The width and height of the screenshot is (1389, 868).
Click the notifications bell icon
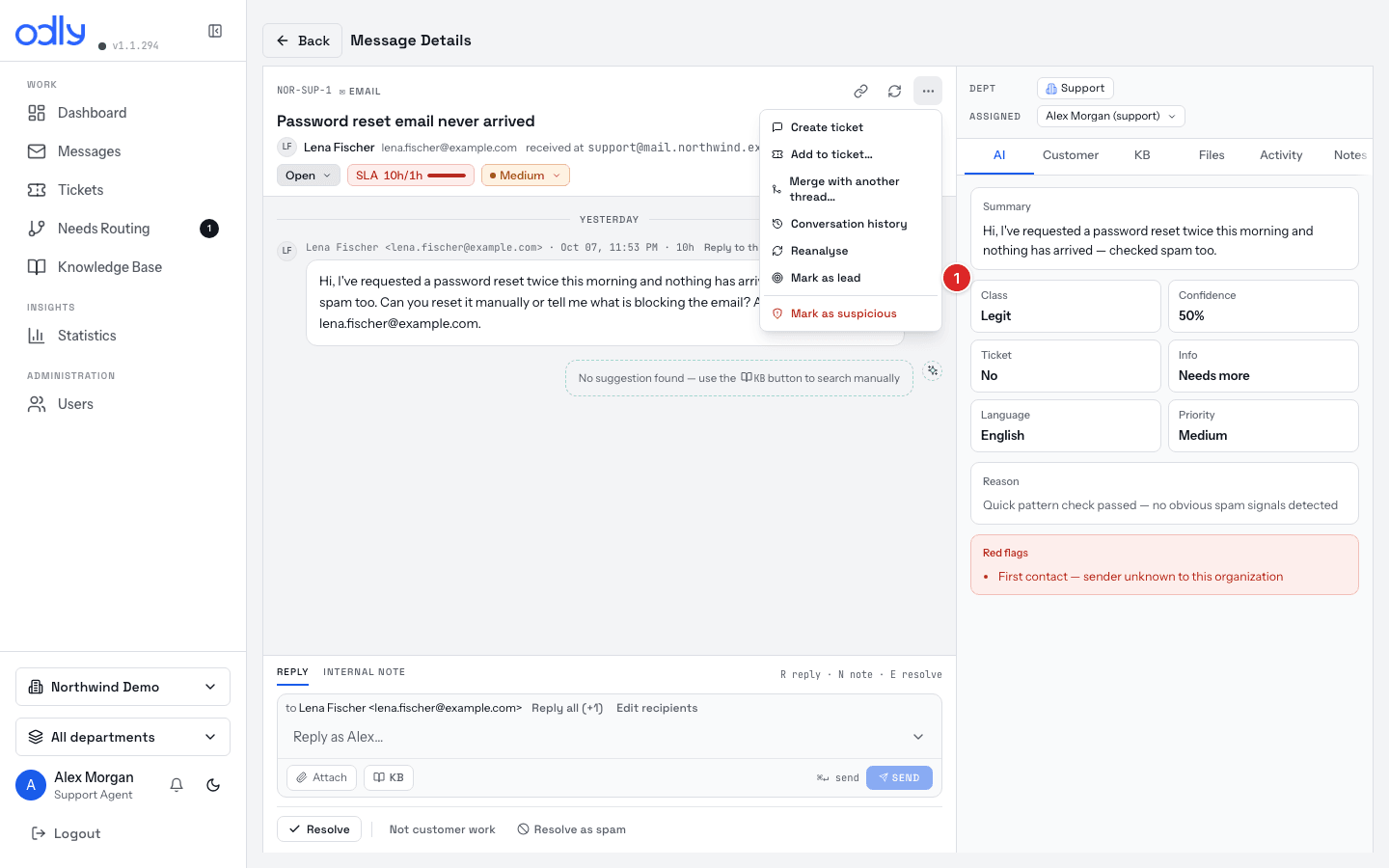click(177, 785)
